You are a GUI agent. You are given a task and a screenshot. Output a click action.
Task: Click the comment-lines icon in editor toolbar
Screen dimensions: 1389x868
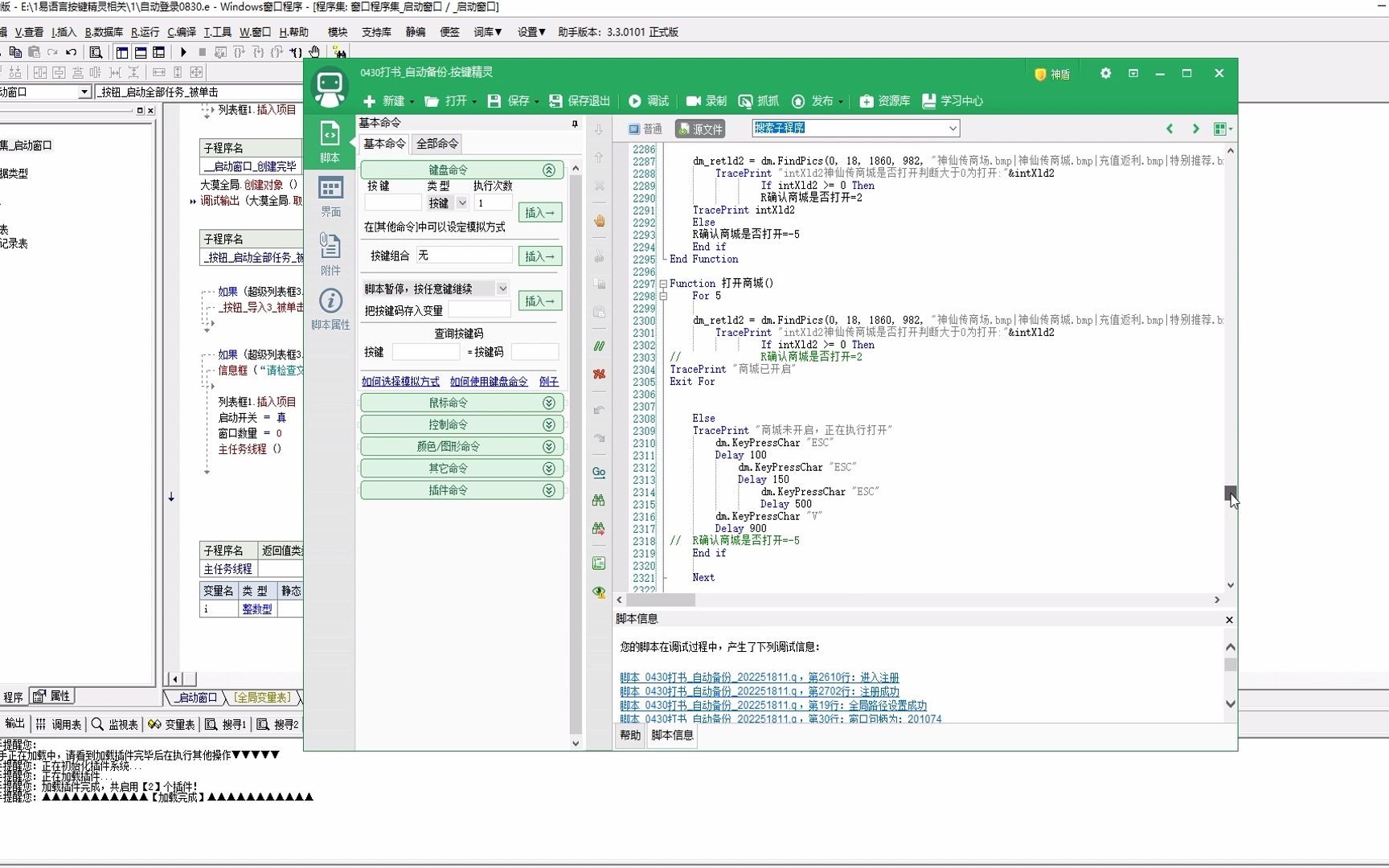[599, 346]
